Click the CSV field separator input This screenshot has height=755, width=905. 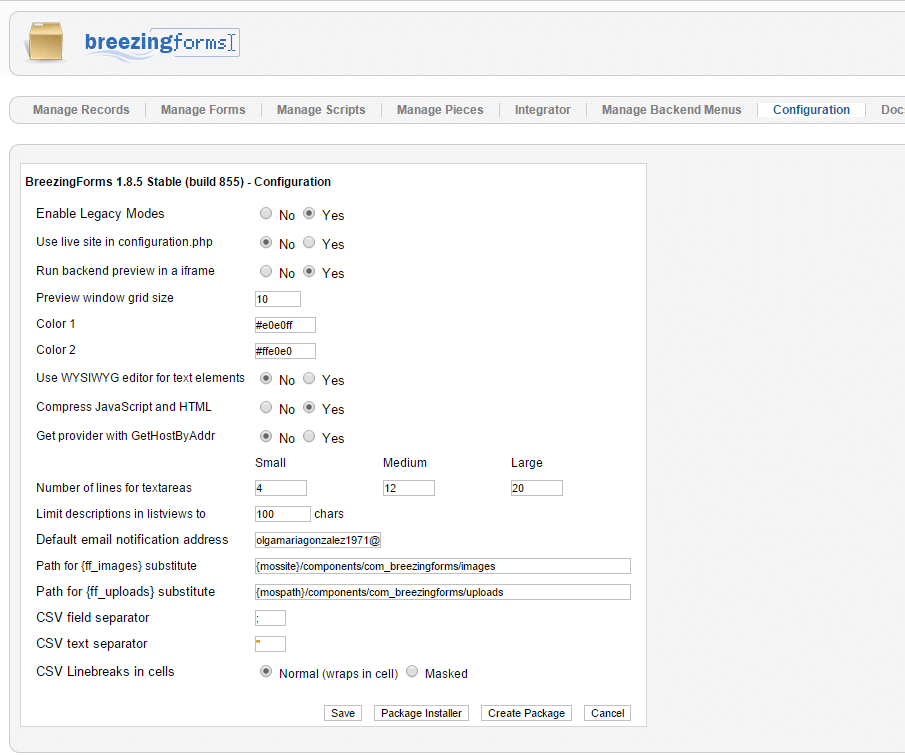click(270, 618)
